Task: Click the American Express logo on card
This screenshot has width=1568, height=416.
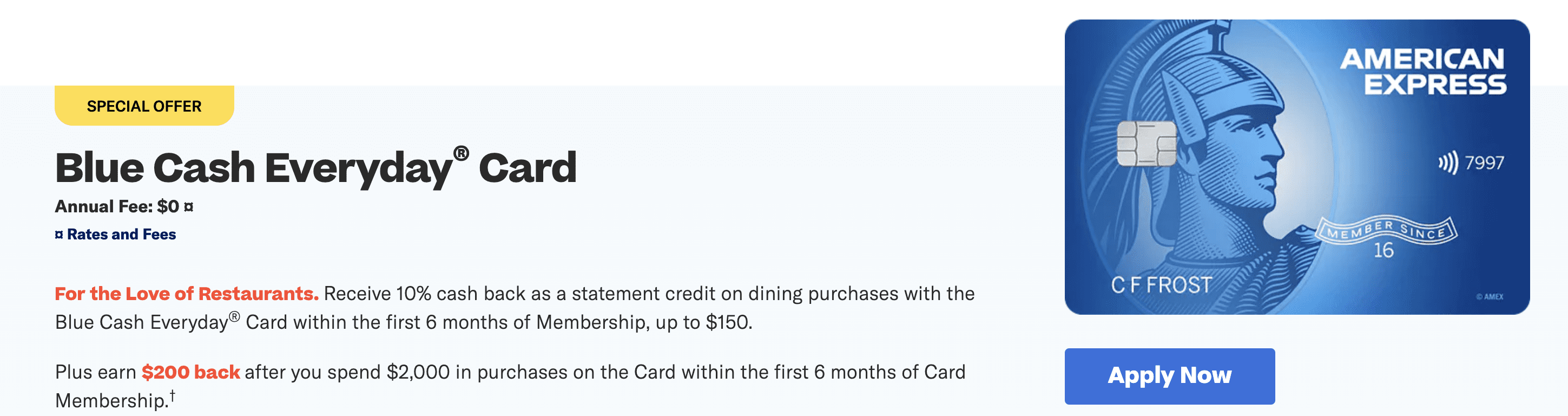Action: pos(1422,71)
